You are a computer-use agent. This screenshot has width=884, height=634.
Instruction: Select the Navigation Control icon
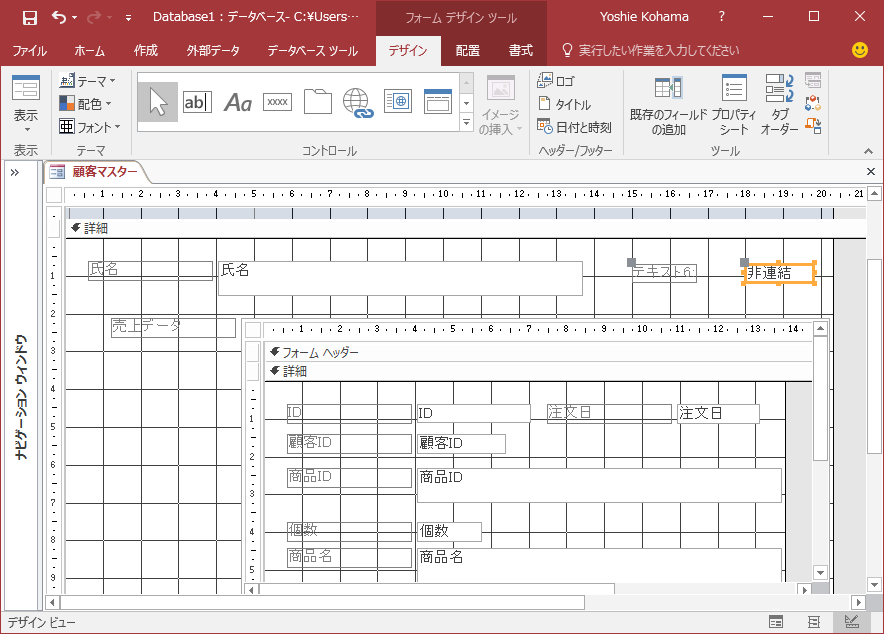[438, 102]
